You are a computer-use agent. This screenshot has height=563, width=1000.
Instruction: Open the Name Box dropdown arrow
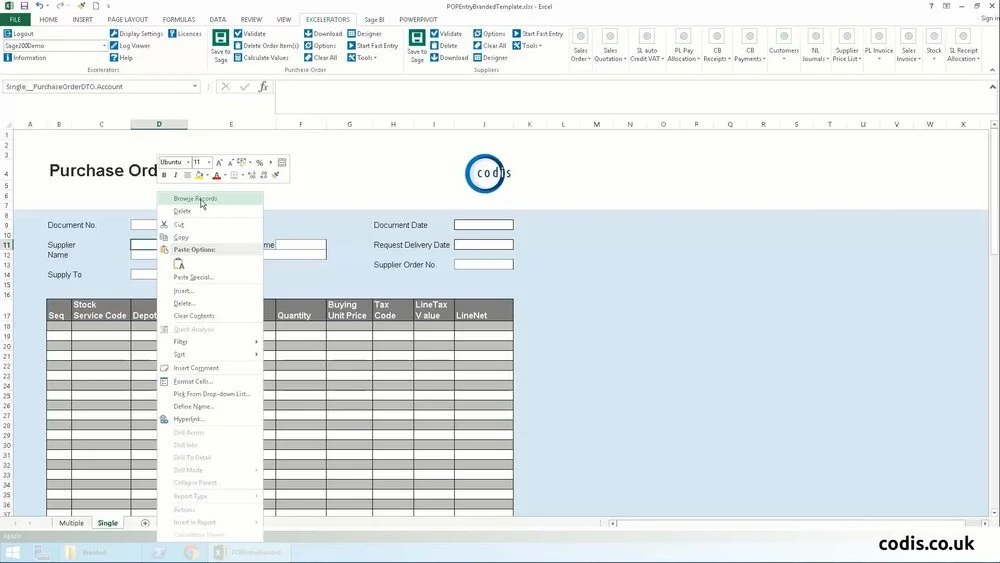click(x=195, y=87)
